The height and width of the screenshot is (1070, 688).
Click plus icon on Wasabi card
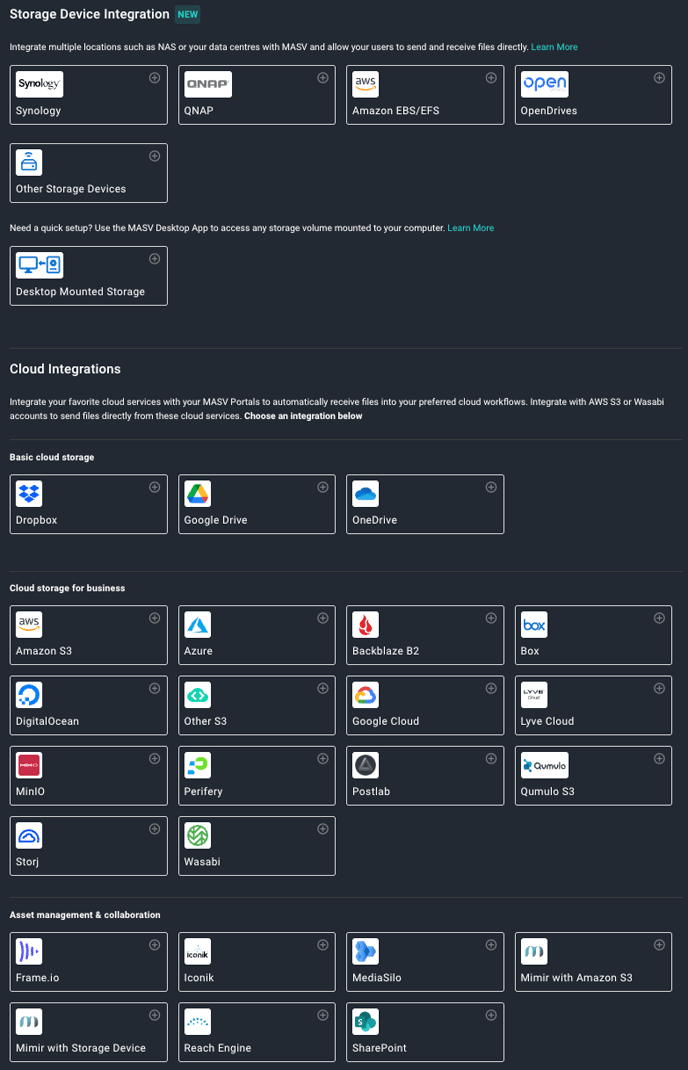[x=323, y=828]
